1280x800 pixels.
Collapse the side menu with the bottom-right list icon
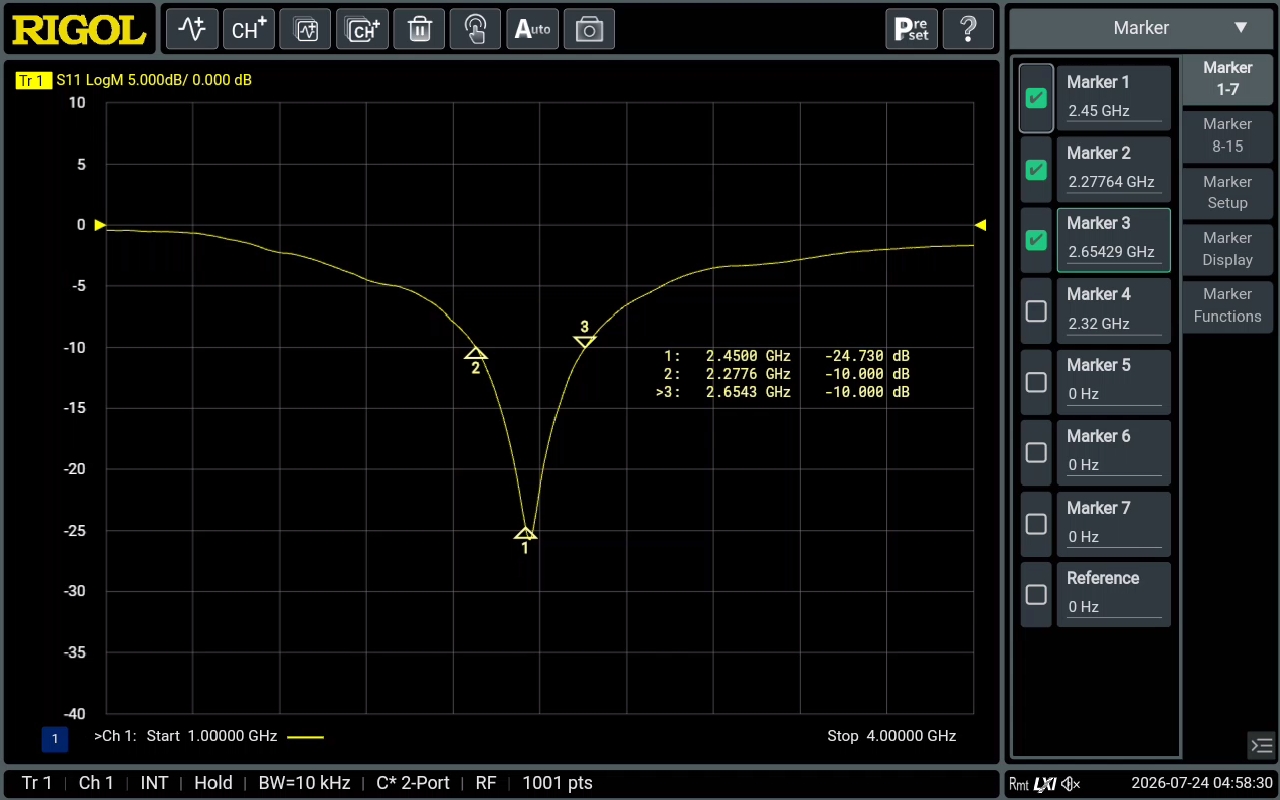tap(1261, 745)
